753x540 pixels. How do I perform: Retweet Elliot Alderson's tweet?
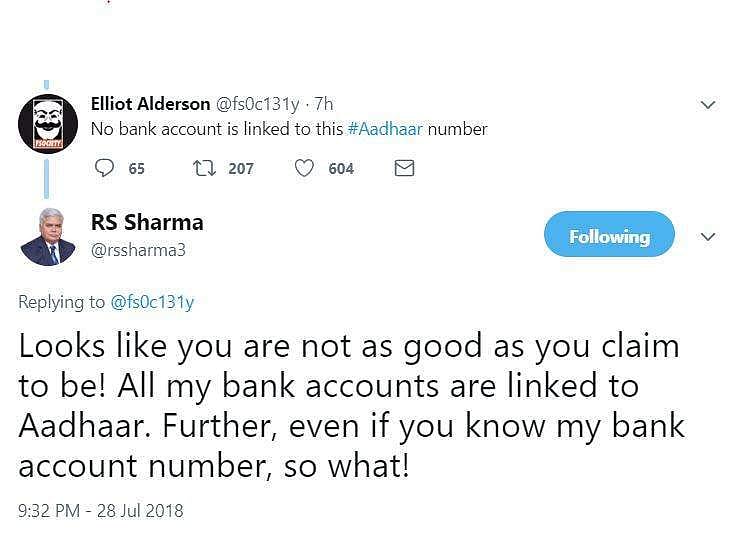coord(203,168)
